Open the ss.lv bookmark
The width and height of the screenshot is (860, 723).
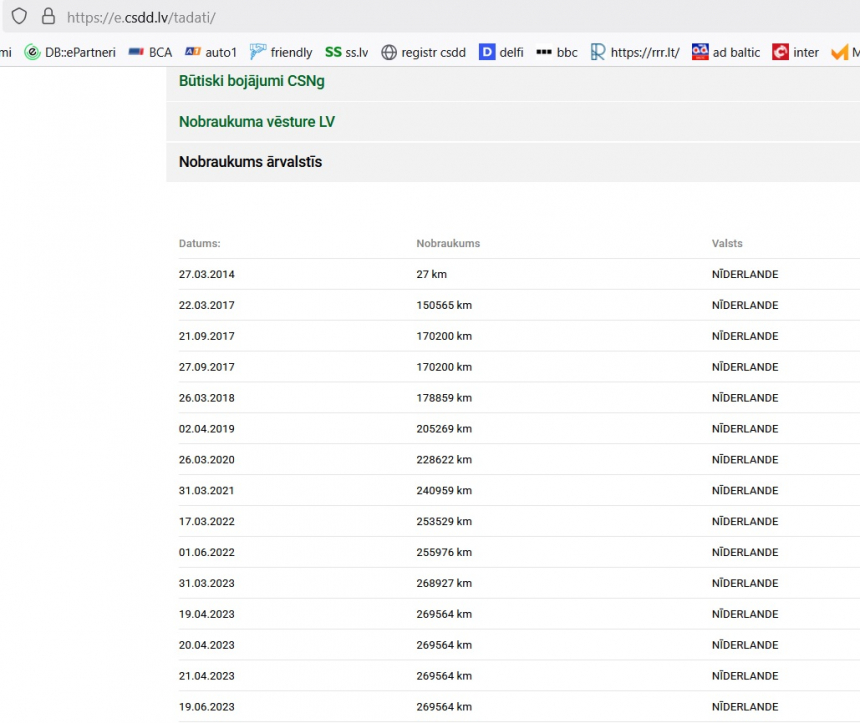tap(346, 52)
